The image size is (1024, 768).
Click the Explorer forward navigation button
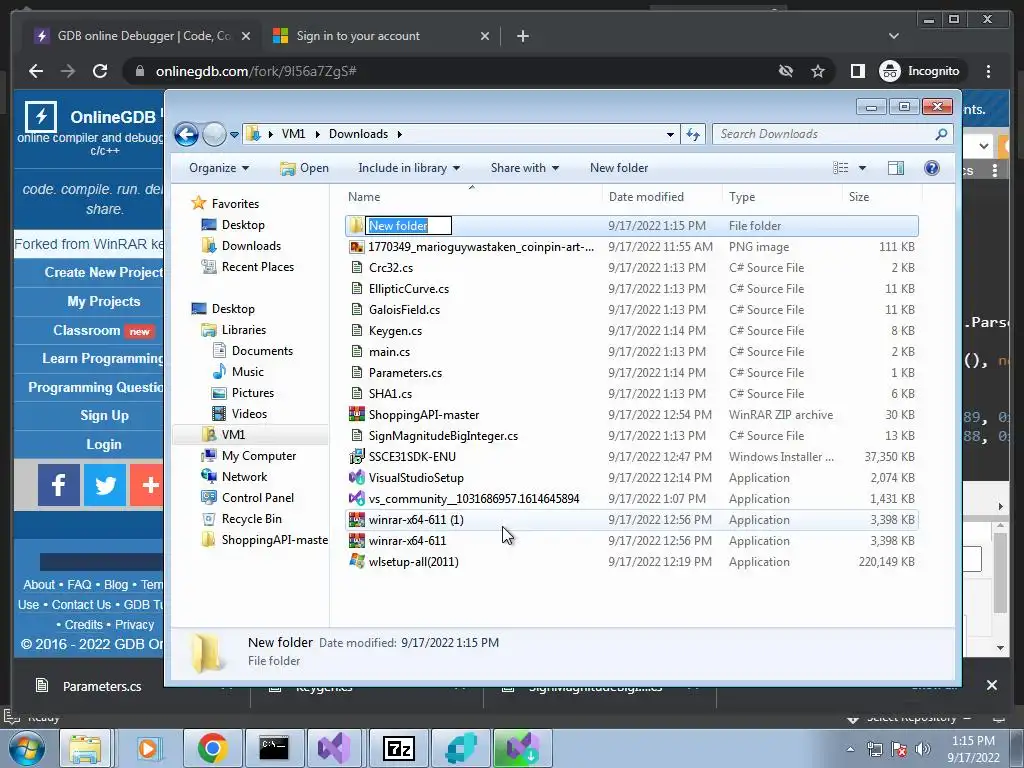[x=214, y=135]
